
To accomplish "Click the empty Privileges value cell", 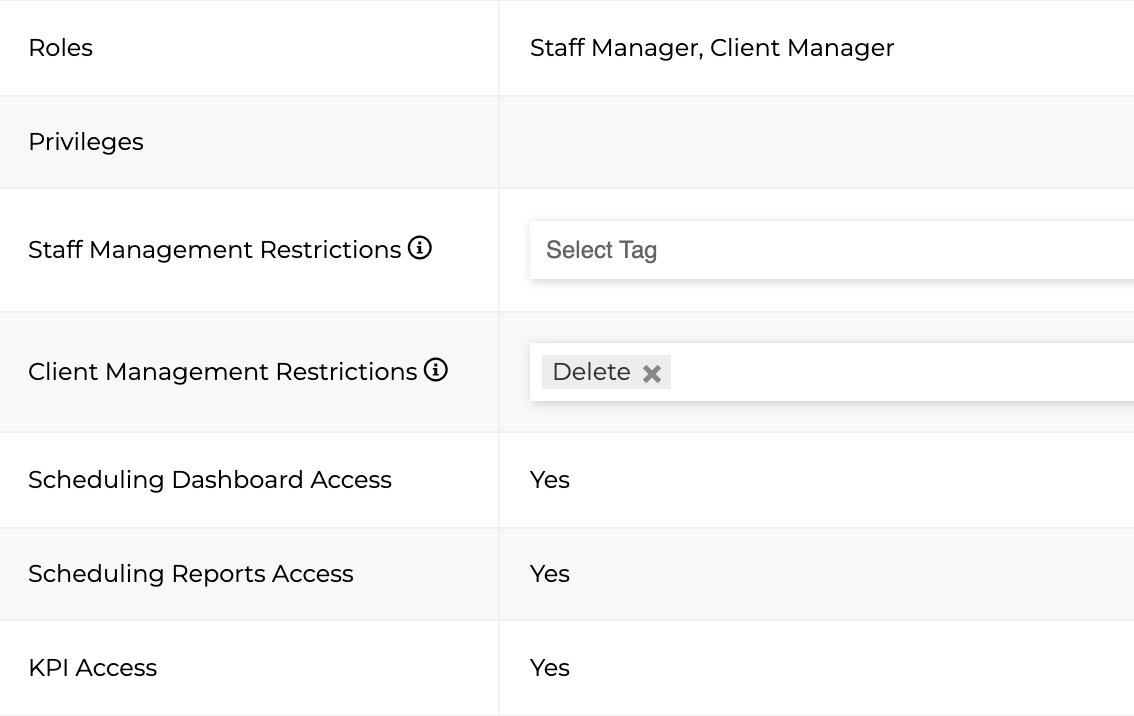I will [816, 142].
